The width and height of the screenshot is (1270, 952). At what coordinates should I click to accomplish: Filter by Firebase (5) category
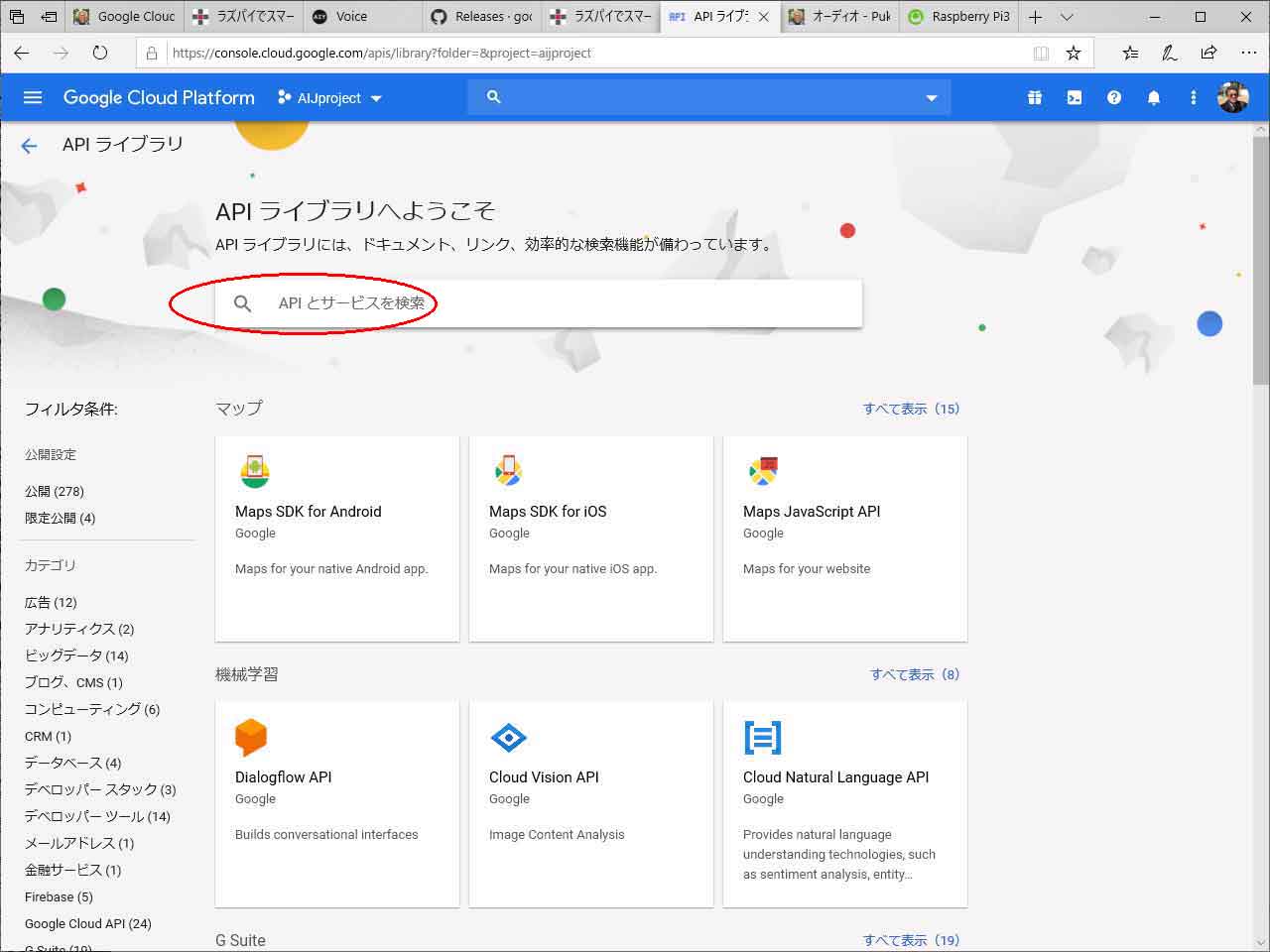59,897
